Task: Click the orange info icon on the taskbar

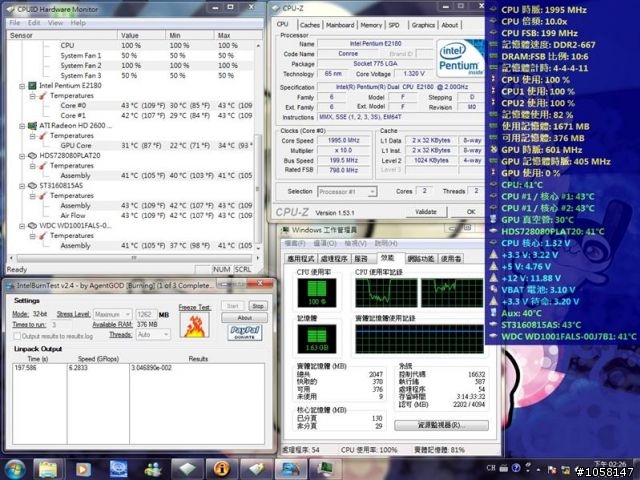Action: click(x=222, y=469)
